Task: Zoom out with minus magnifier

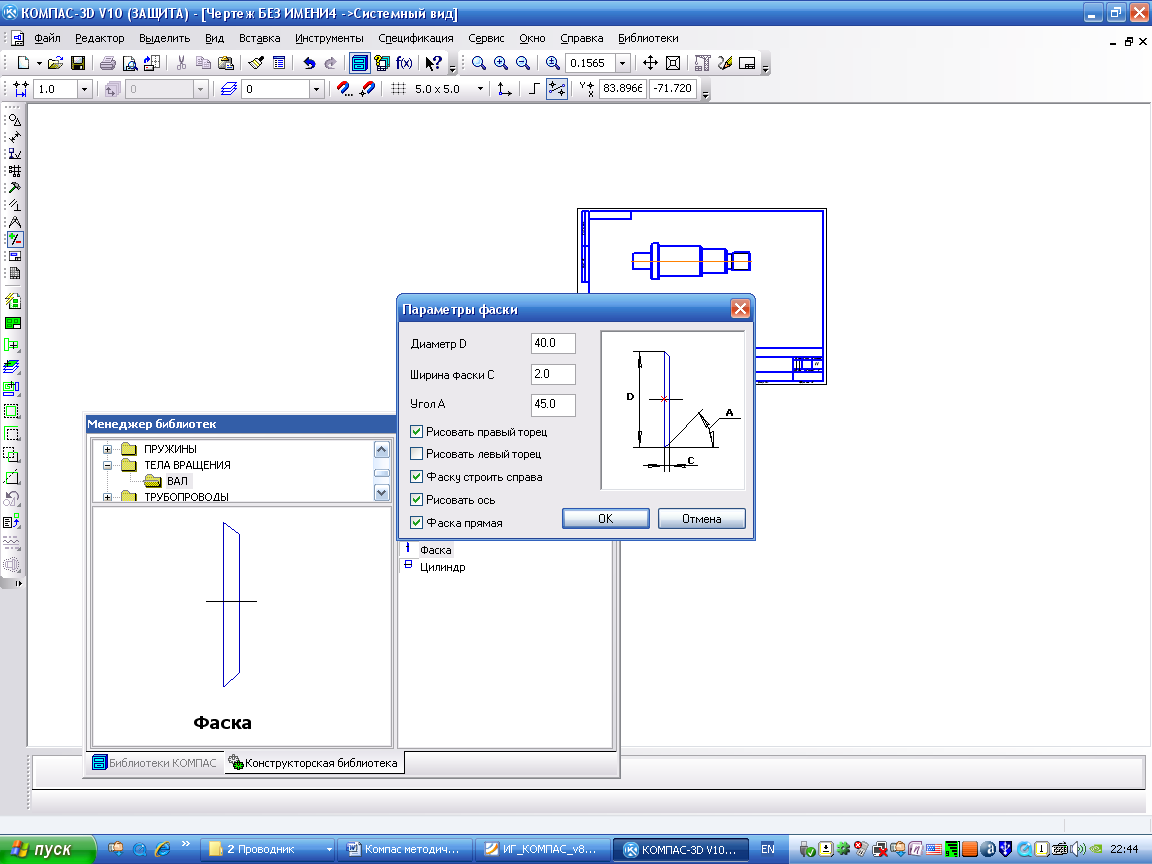Action: pyautogui.click(x=523, y=63)
